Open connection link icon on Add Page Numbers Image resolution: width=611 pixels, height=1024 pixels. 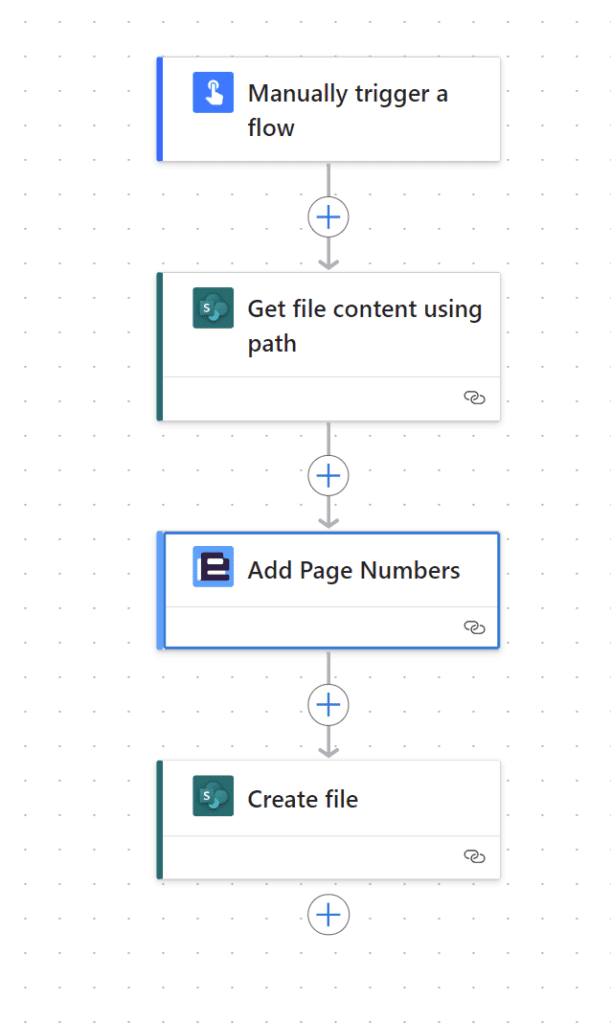click(474, 627)
